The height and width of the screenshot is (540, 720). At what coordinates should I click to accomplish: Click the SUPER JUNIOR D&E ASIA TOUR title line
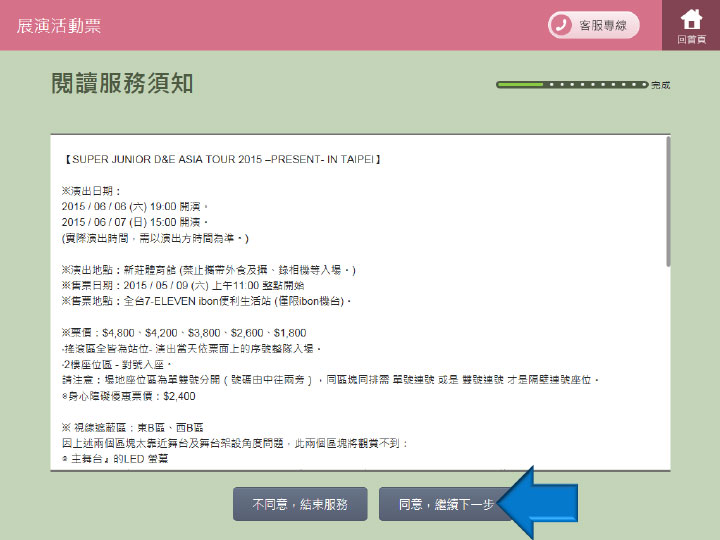pos(220,159)
